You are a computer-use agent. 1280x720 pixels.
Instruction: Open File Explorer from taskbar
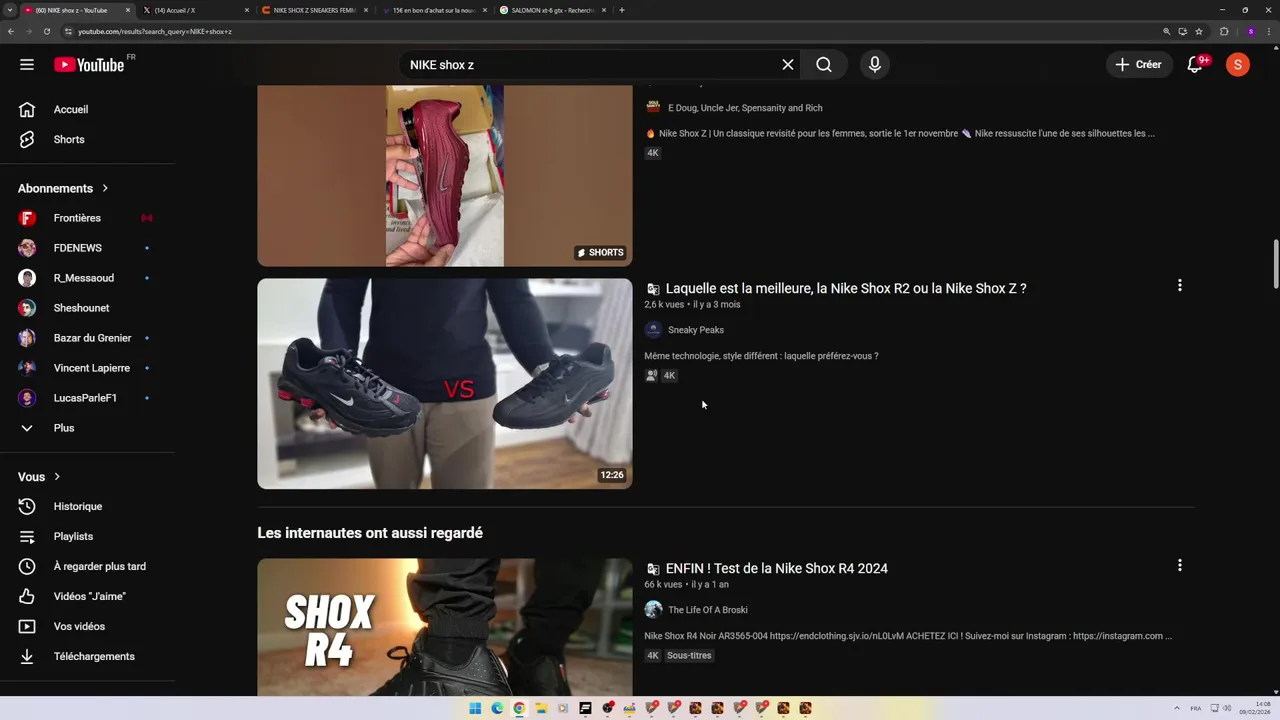point(541,708)
